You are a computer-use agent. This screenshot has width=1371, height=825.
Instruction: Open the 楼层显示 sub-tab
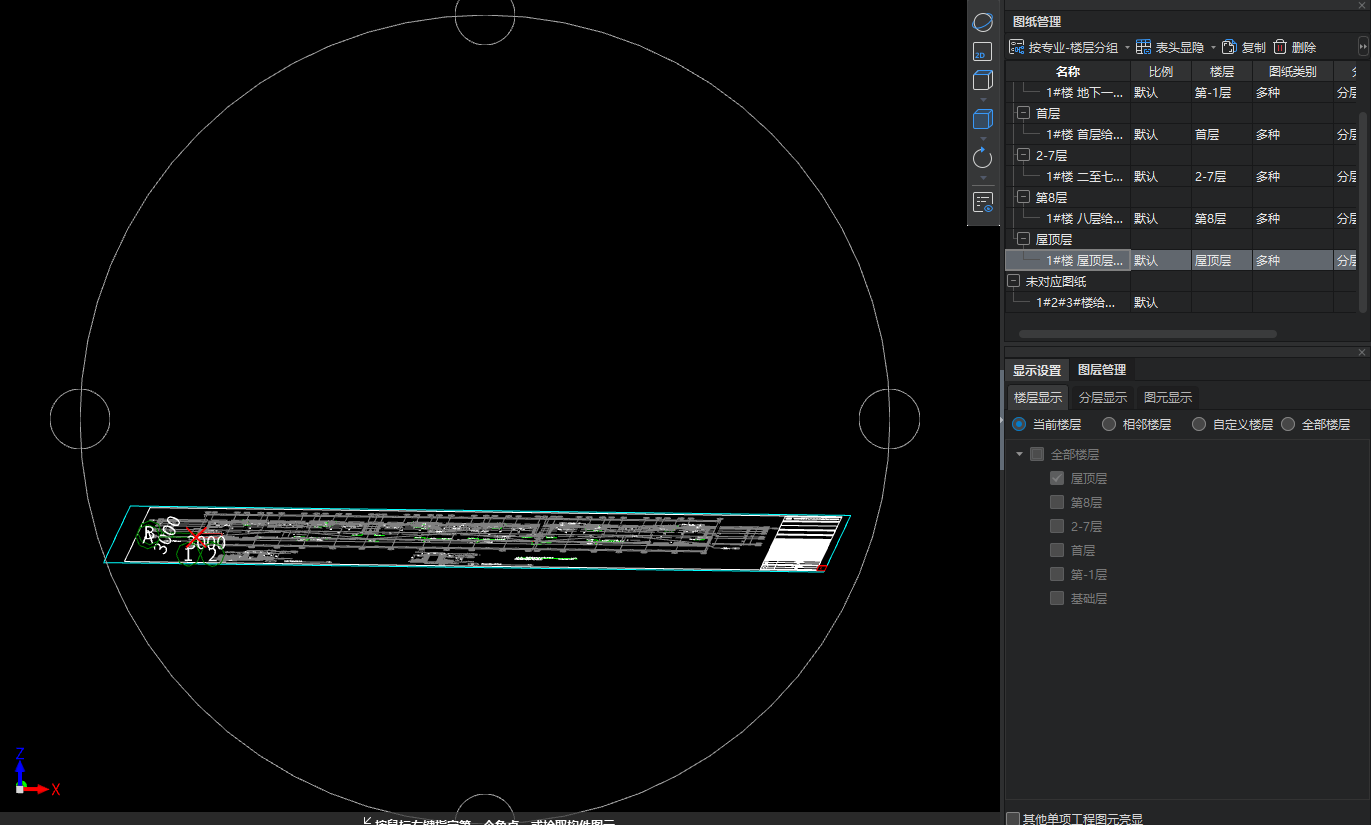[1038, 397]
